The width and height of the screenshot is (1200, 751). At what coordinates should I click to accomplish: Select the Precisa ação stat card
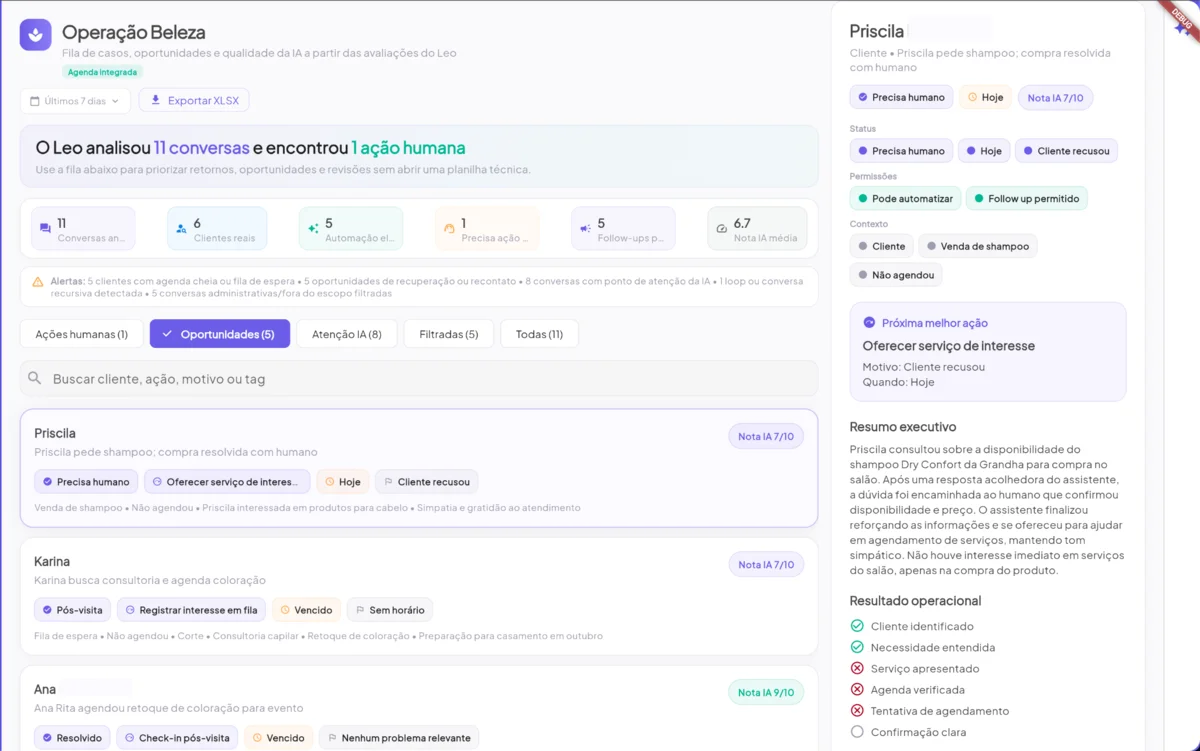pyautogui.click(x=487, y=228)
